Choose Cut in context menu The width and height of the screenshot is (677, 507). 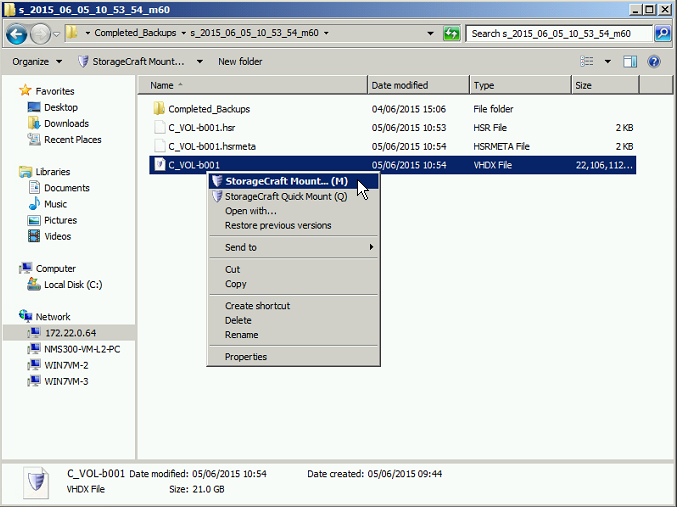[x=294, y=269]
